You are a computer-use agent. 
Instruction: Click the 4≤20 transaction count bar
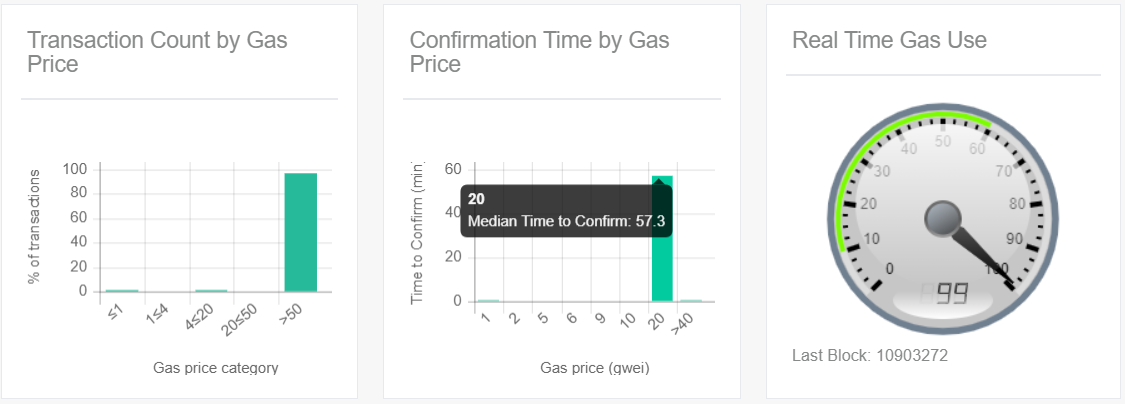(x=211, y=291)
